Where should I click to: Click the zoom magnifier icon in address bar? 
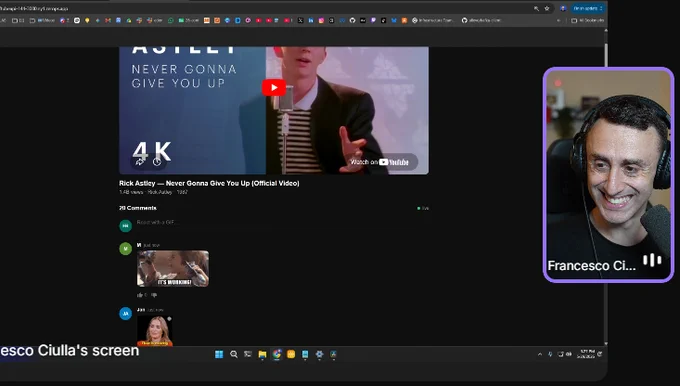tap(536, 8)
